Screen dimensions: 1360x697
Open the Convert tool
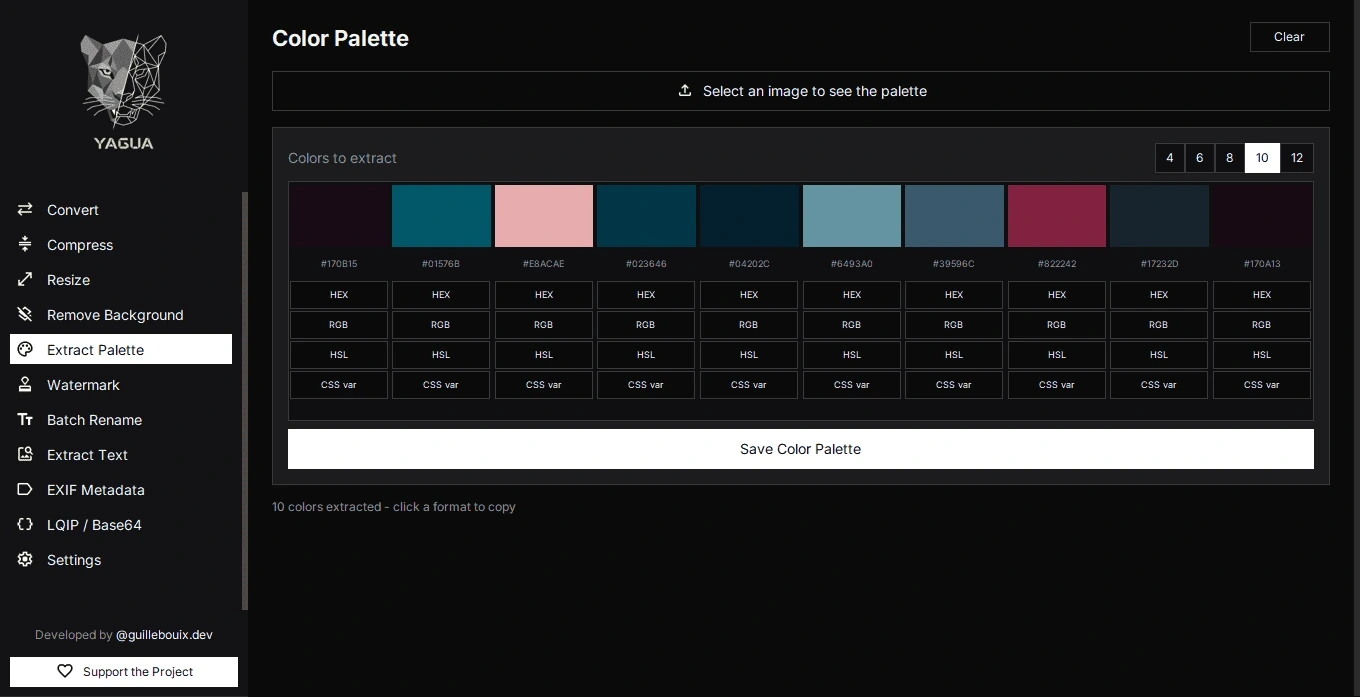(x=121, y=210)
